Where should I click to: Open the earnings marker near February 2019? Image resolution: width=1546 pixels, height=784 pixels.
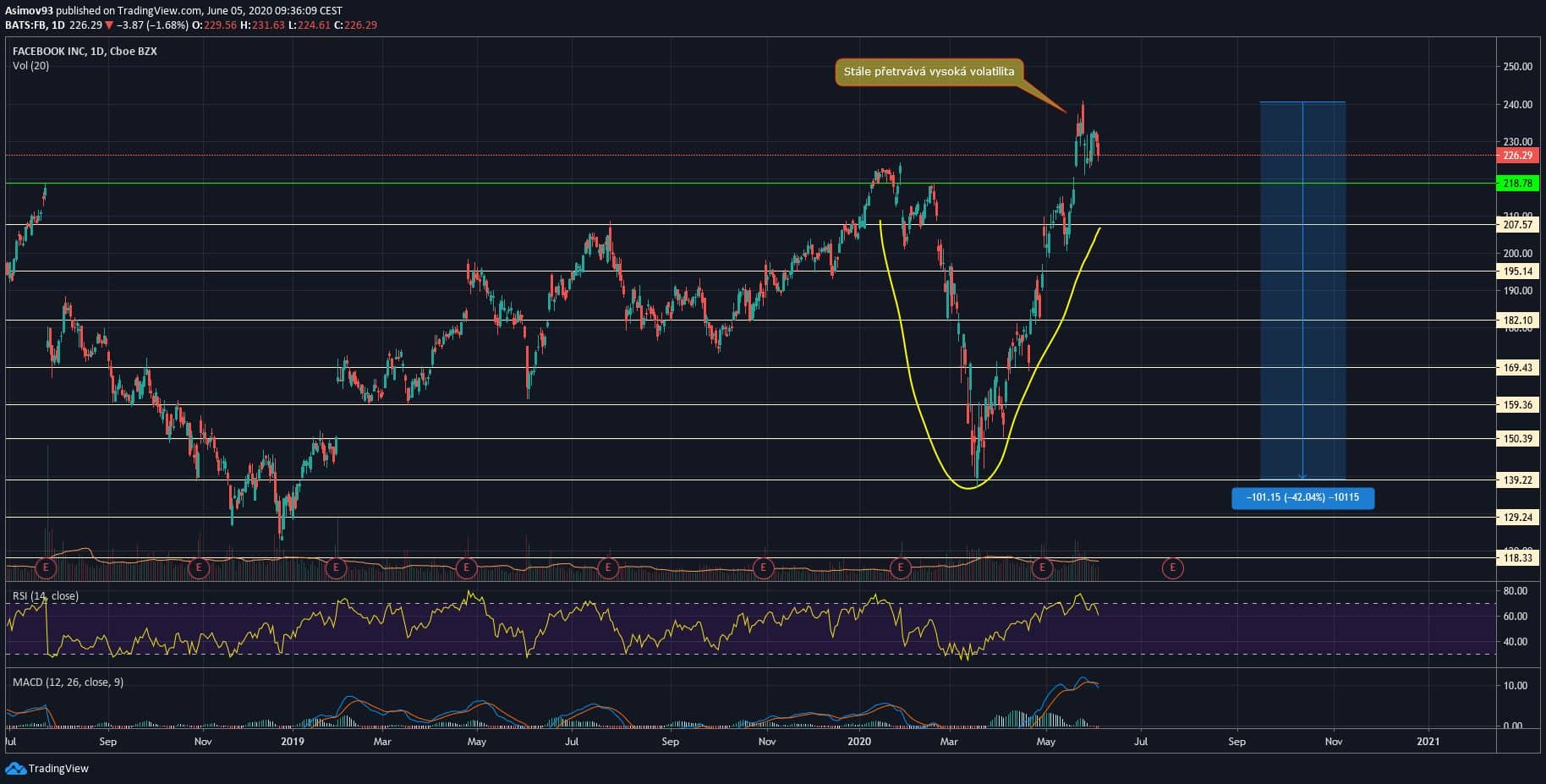click(336, 567)
